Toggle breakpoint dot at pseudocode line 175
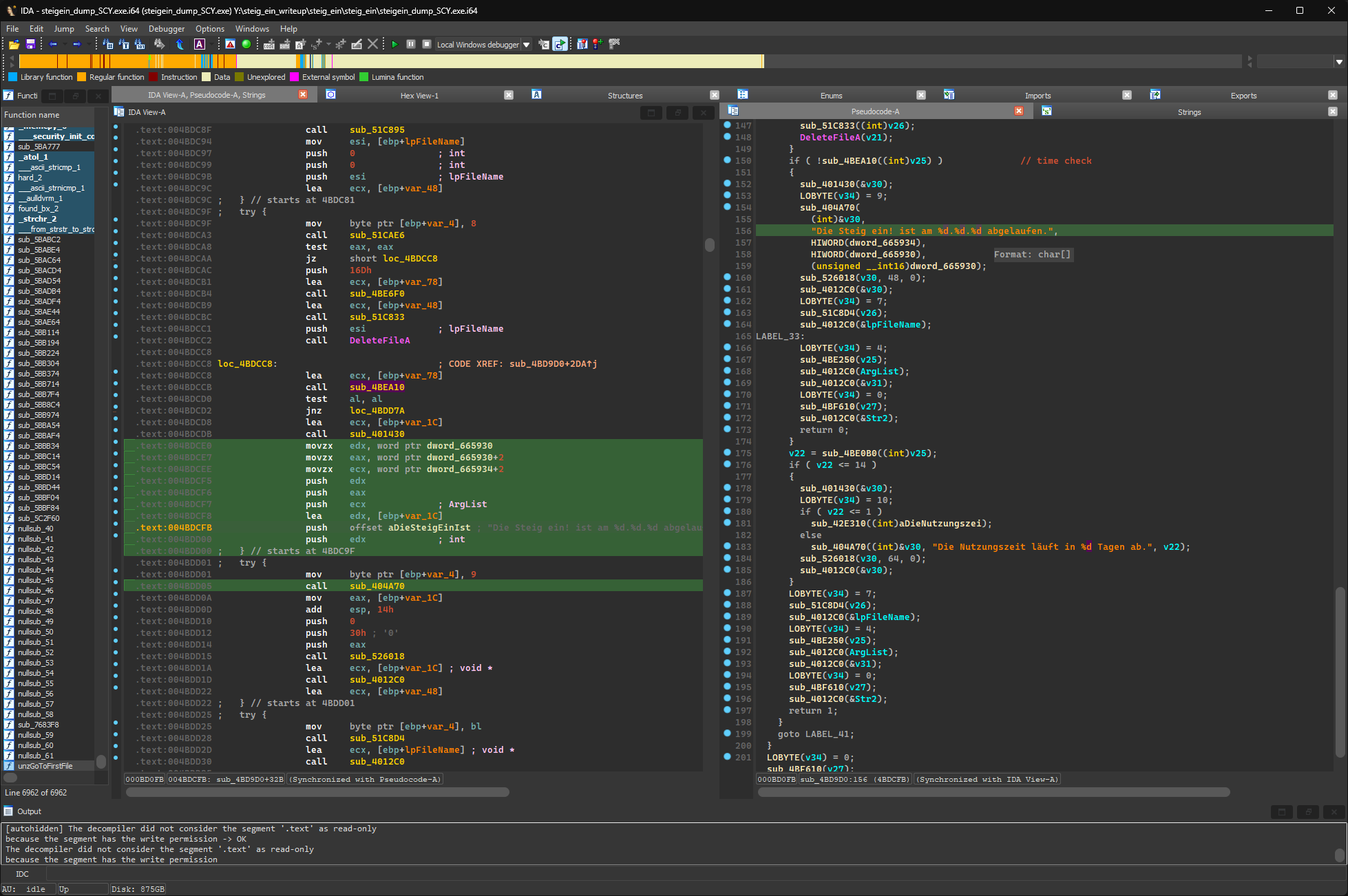Viewport: 1348px width, 896px height. coord(727,453)
